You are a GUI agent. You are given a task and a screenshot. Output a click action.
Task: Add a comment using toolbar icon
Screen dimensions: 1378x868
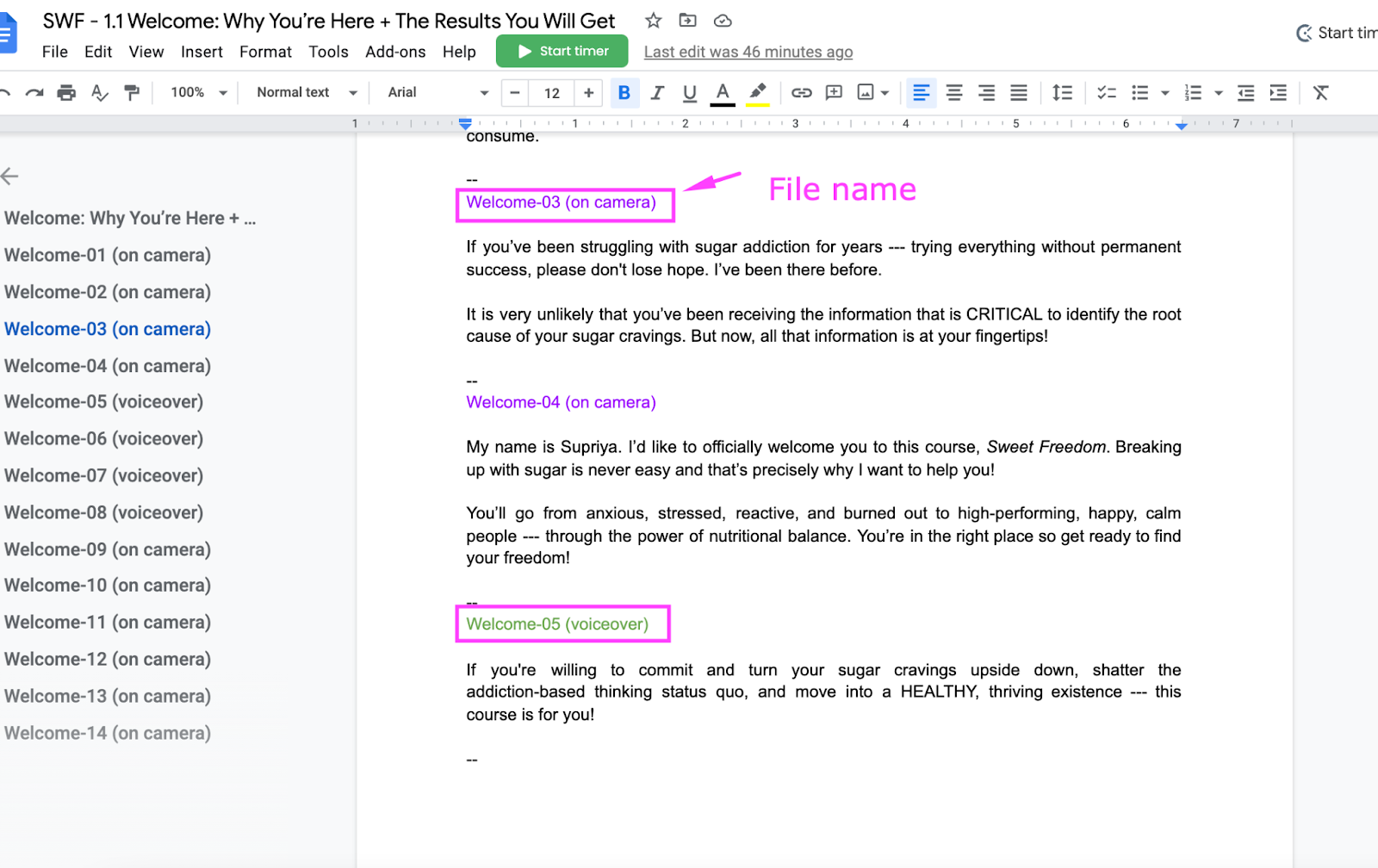coord(834,93)
